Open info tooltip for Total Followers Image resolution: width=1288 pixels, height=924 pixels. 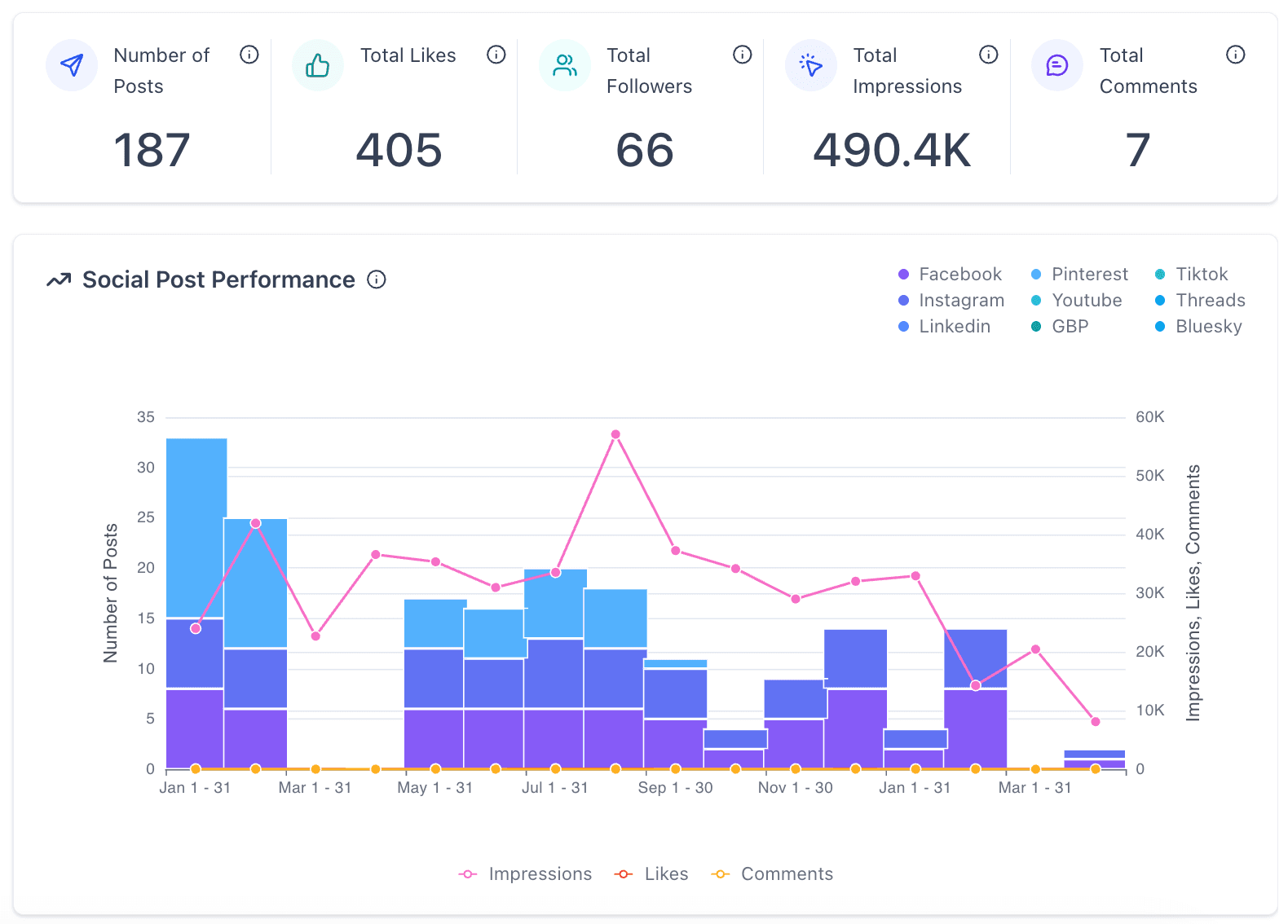[x=743, y=55]
